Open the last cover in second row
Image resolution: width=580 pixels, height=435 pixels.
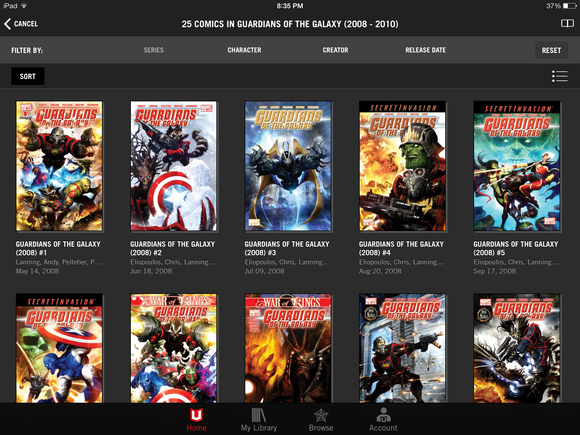[x=517, y=348]
